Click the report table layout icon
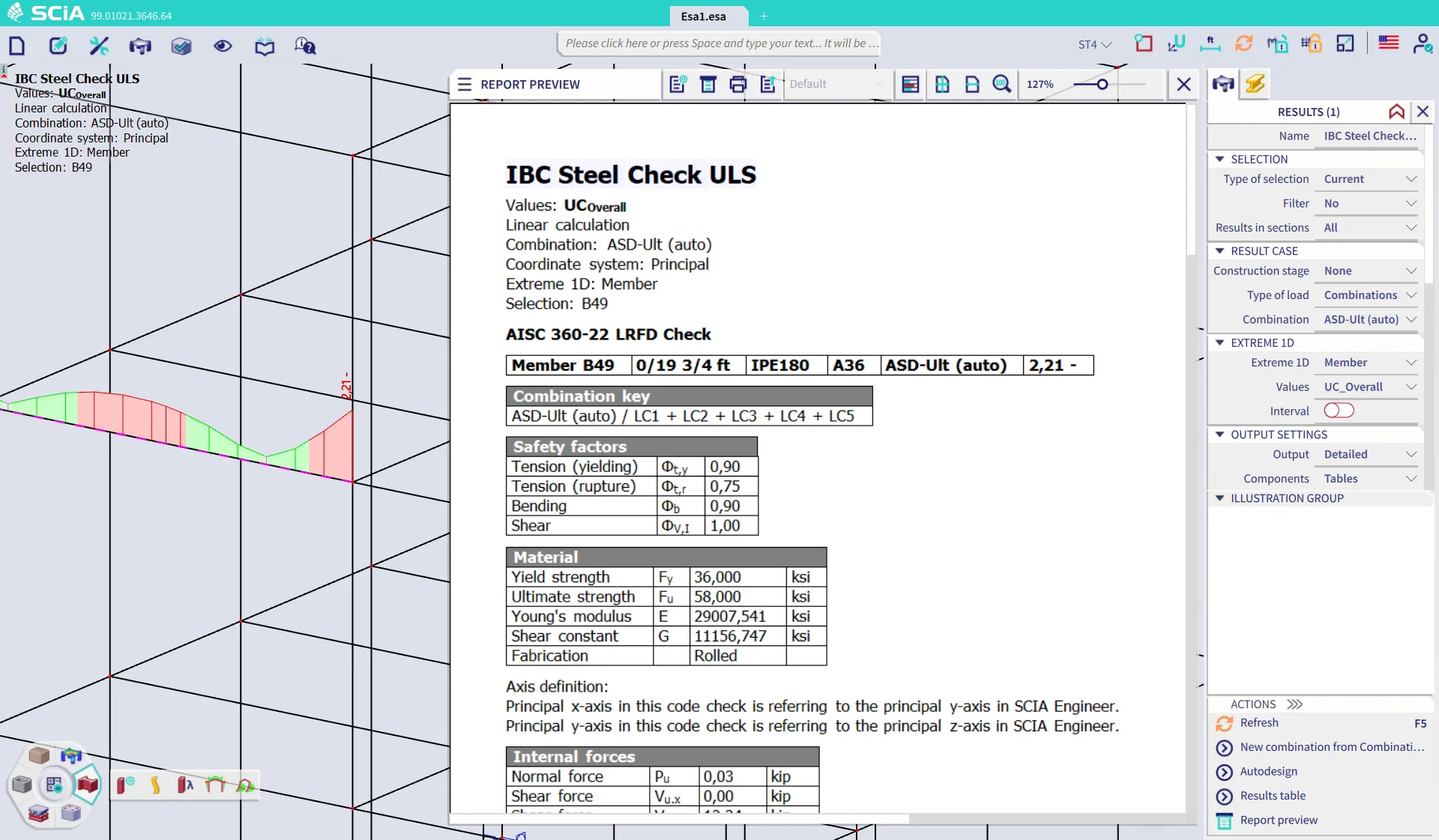1439x840 pixels. pos(911,84)
